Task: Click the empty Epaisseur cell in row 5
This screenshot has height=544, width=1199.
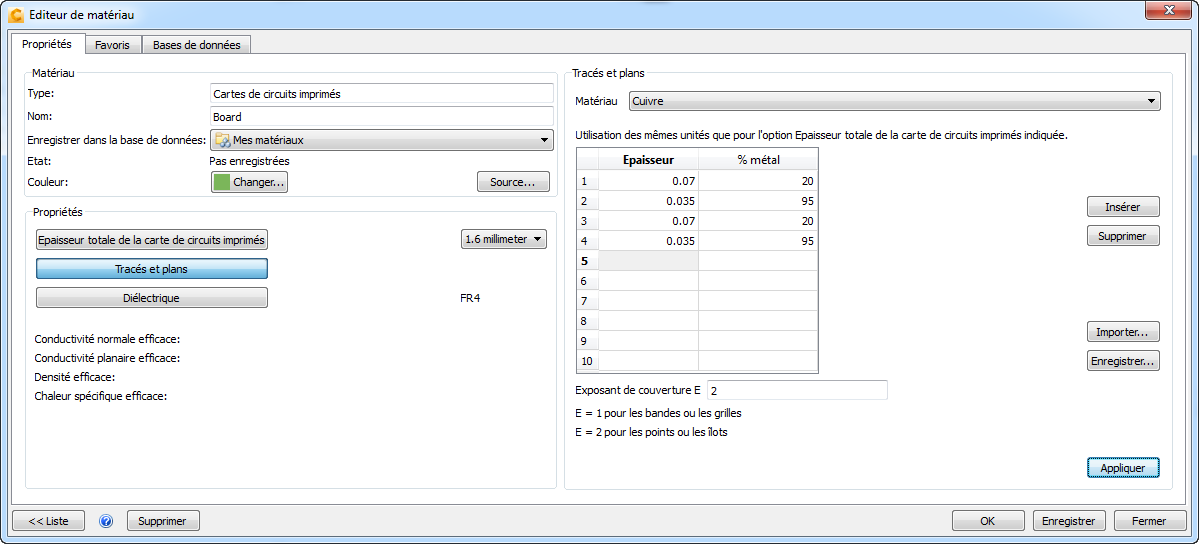Action: point(648,261)
